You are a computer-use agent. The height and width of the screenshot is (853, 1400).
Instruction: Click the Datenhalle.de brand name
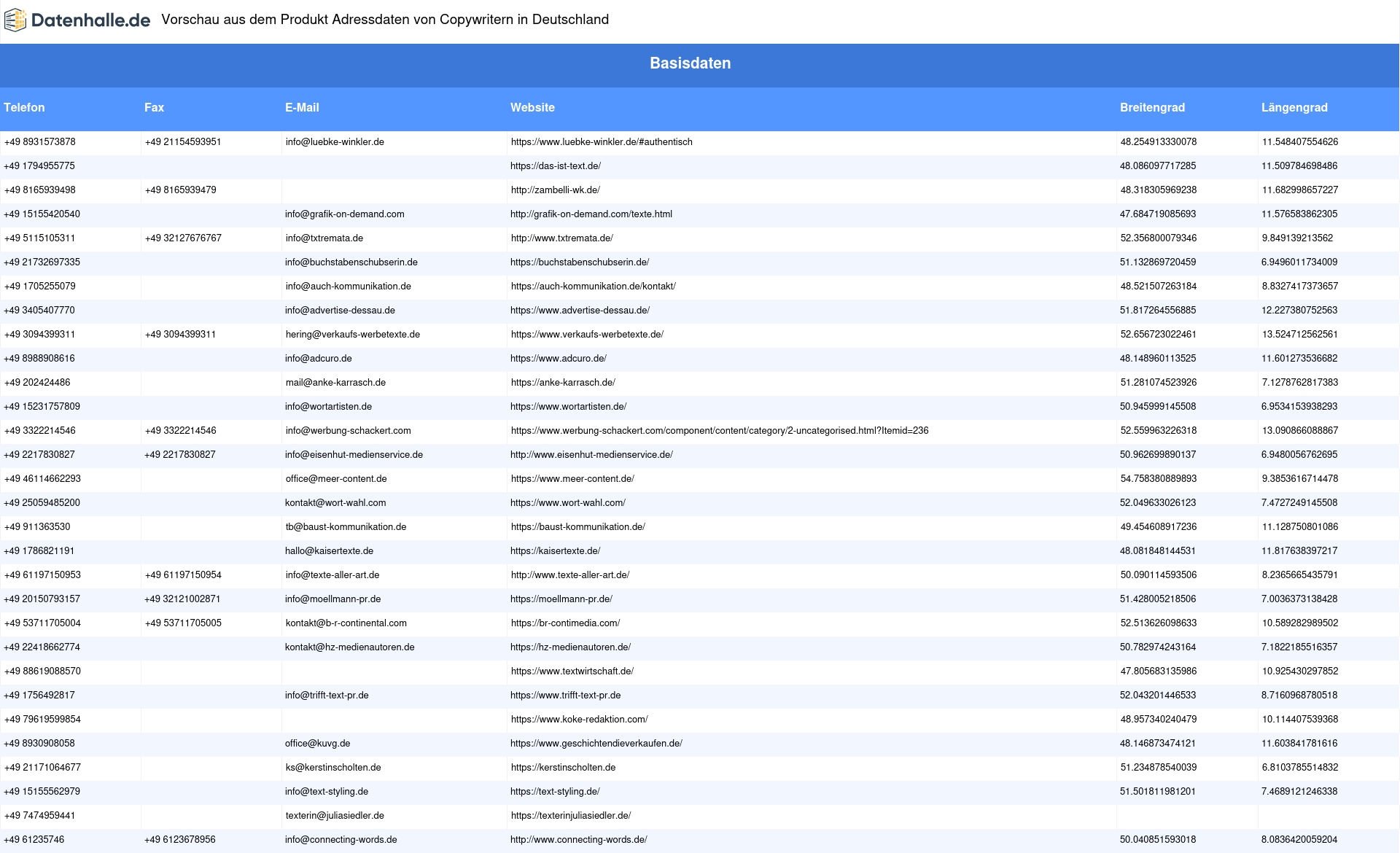[x=91, y=20]
